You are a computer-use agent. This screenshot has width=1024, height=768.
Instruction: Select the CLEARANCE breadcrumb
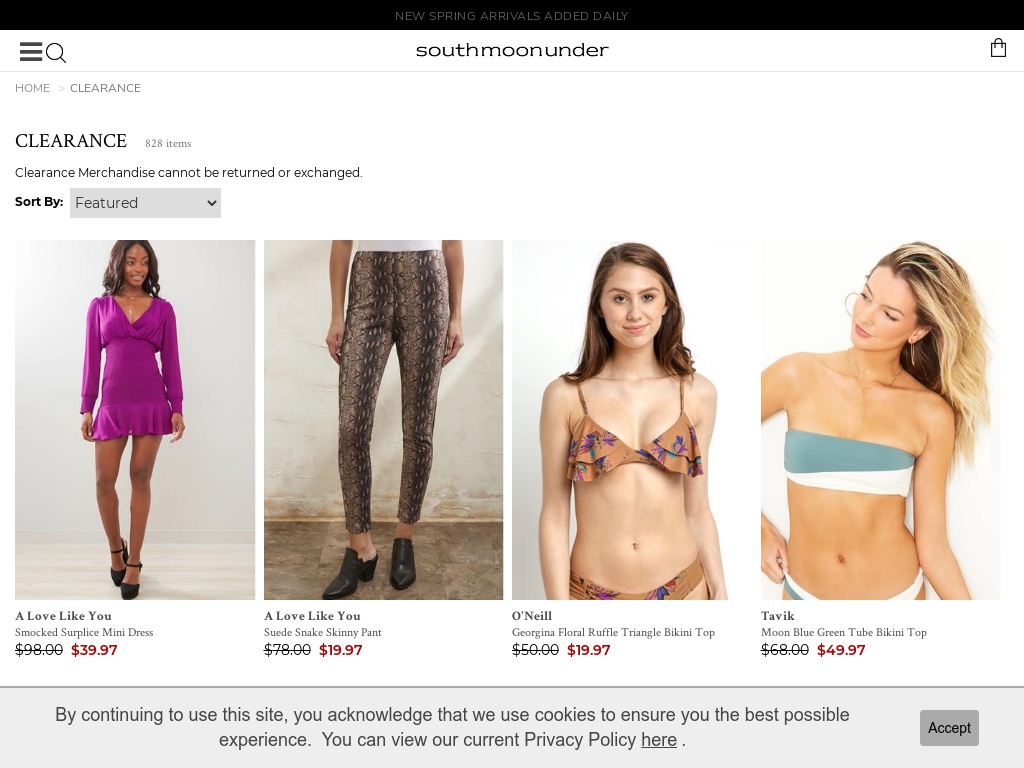(x=105, y=88)
